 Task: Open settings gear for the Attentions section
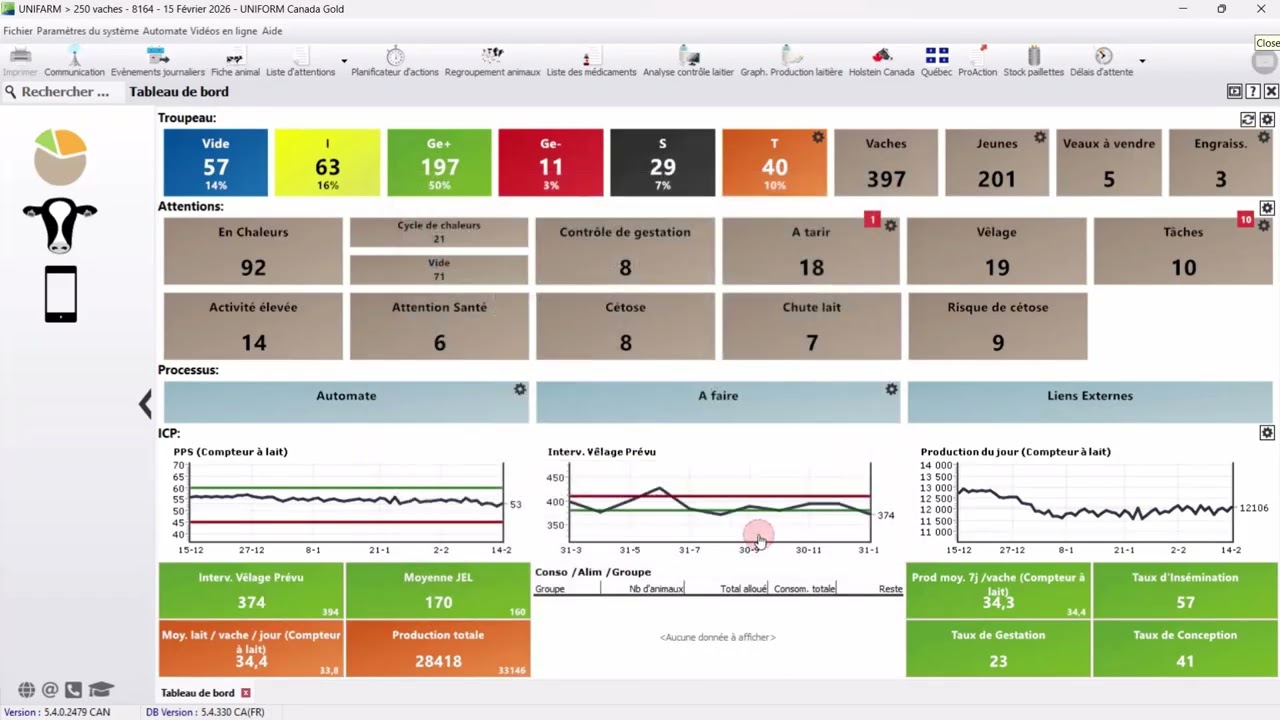1267,208
